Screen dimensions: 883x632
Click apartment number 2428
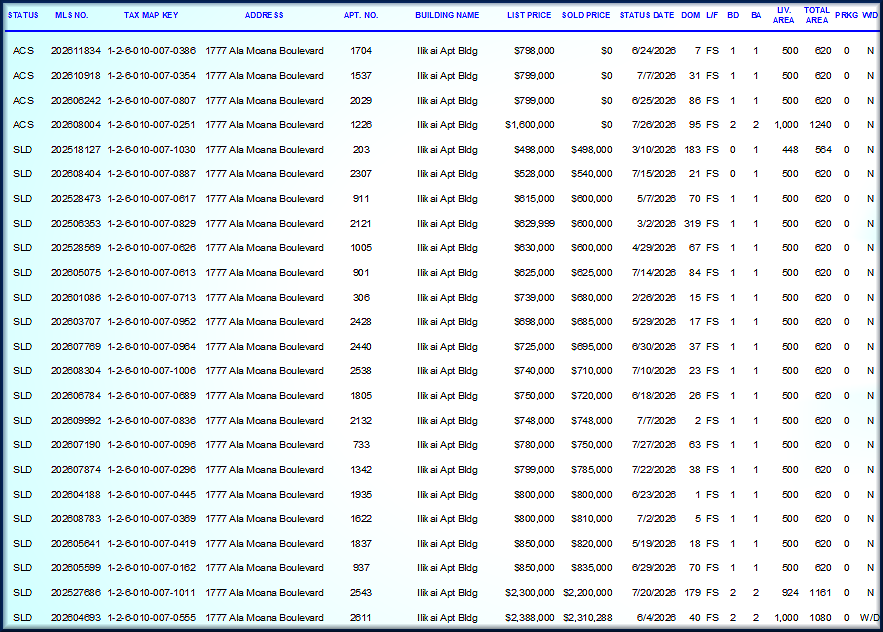361,322
